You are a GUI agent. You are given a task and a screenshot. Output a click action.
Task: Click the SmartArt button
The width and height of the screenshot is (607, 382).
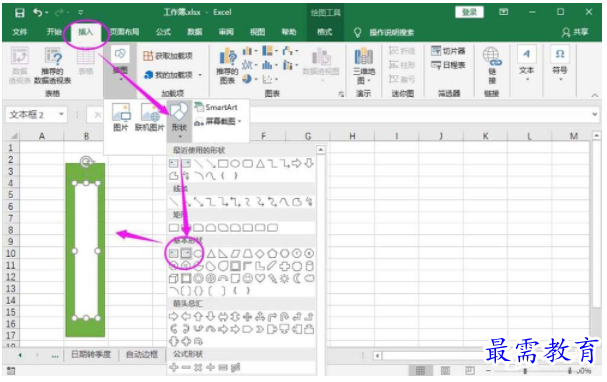pos(216,107)
